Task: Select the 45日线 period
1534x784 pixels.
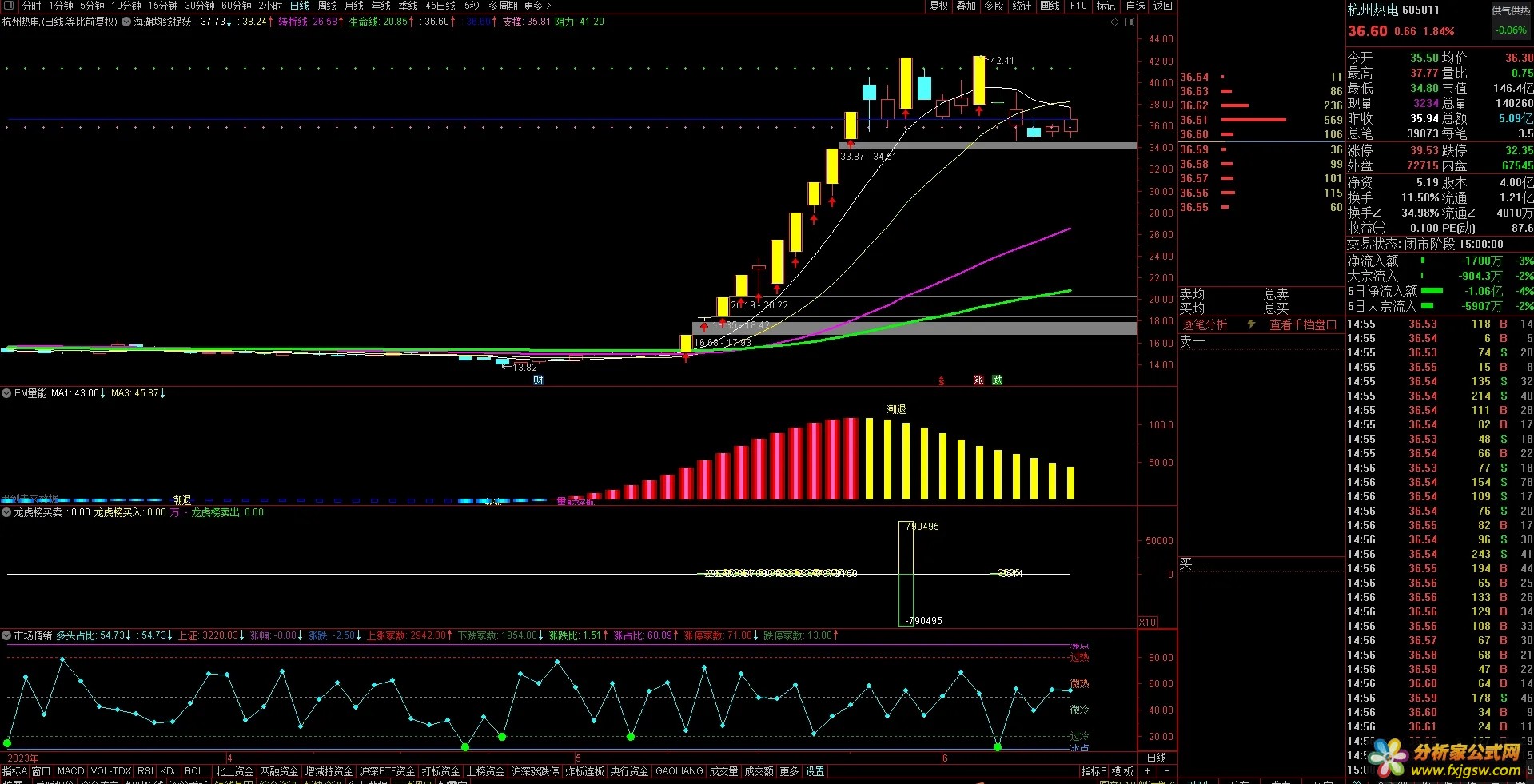Action: pyautogui.click(x=440, y=6)
